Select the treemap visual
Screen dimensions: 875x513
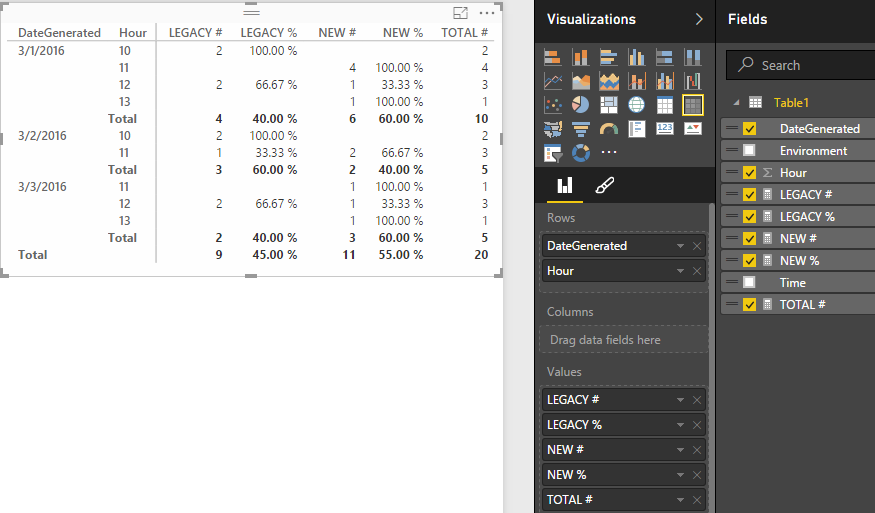608,105
